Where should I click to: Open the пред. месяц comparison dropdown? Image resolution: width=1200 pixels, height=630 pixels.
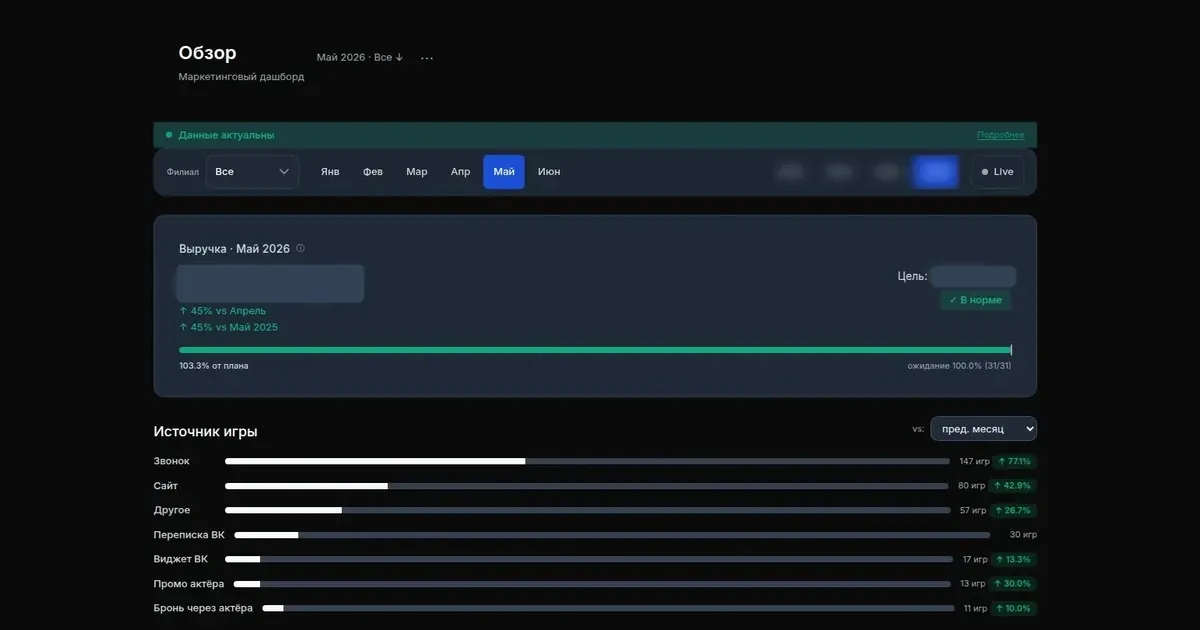point(983,429)
